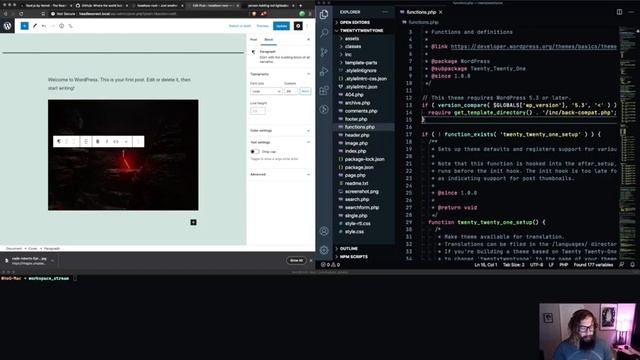Switch to the Block sidebar tab
640x360 pixels.
269,40
